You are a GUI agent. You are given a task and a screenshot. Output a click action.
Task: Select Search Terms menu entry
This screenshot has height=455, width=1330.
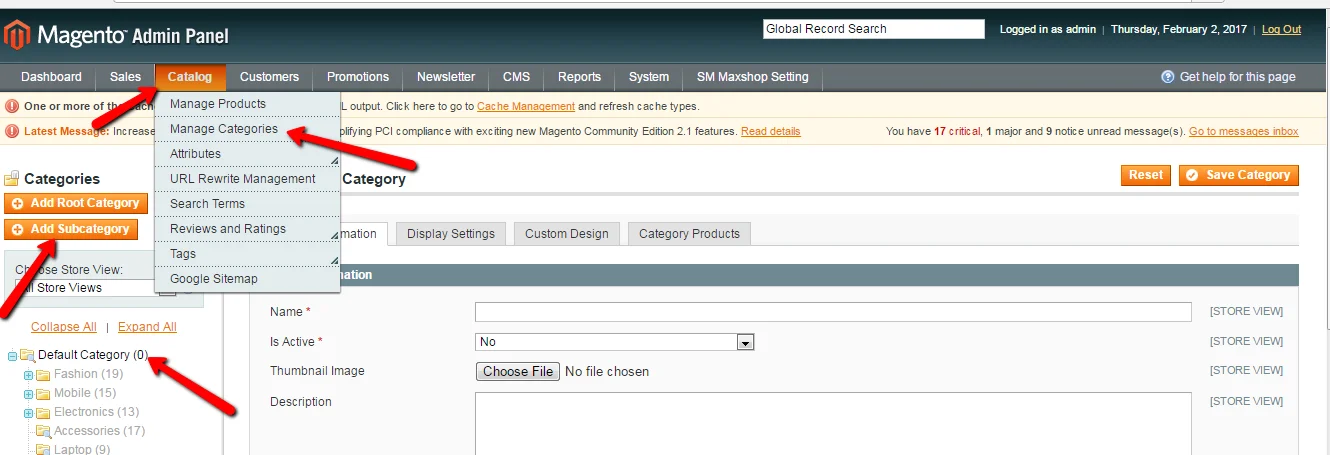click(247, 204)
